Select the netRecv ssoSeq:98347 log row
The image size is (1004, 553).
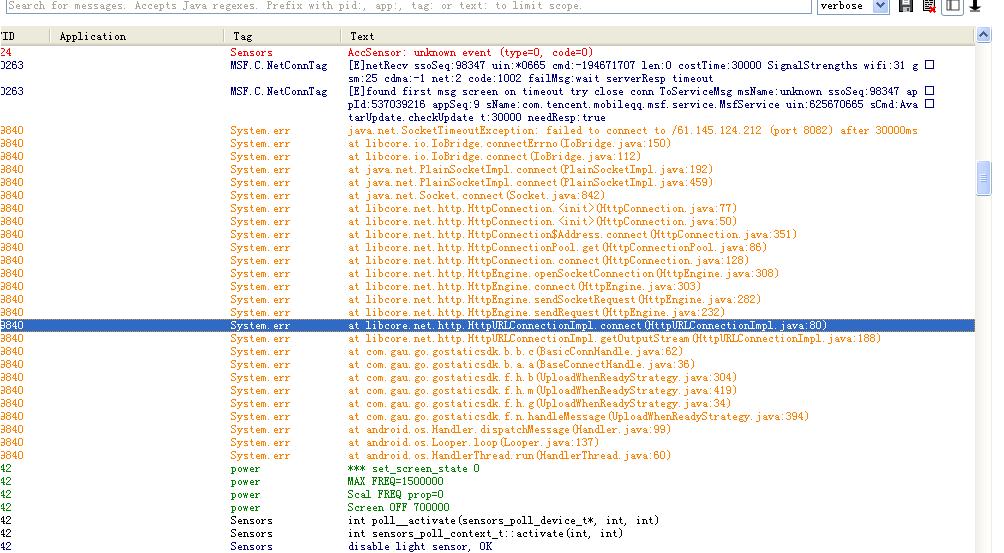[487, 72]
